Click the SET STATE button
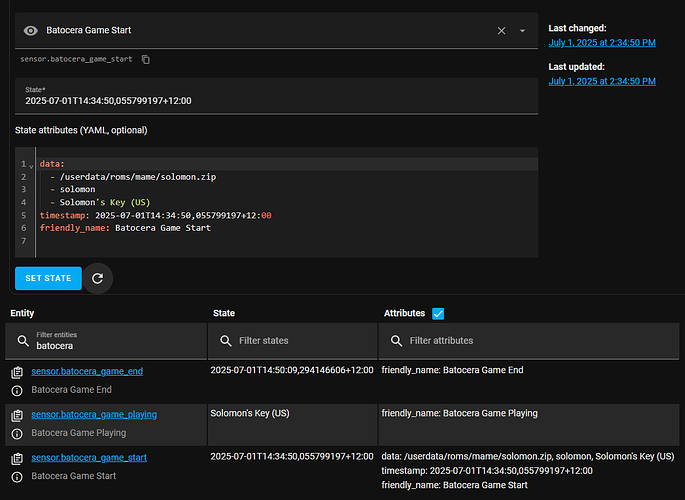685x500 pixels. (48, 278)
